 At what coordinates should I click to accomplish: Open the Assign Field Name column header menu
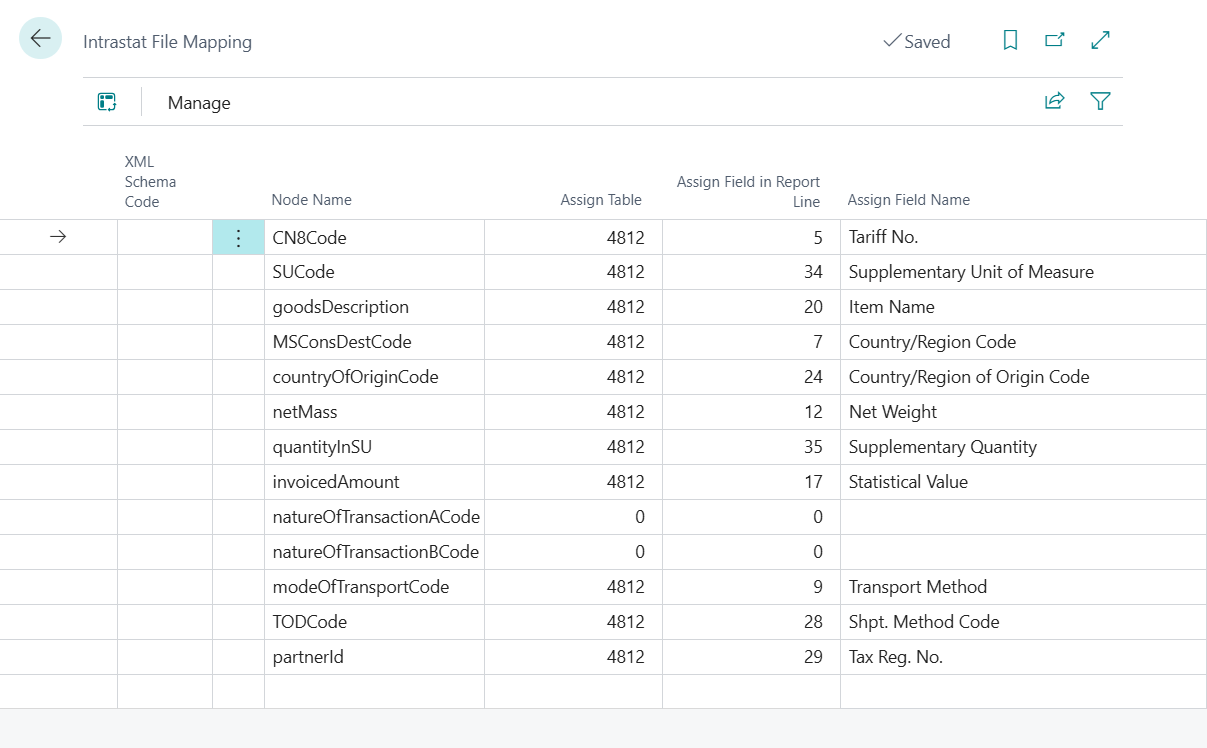[908, 200]
